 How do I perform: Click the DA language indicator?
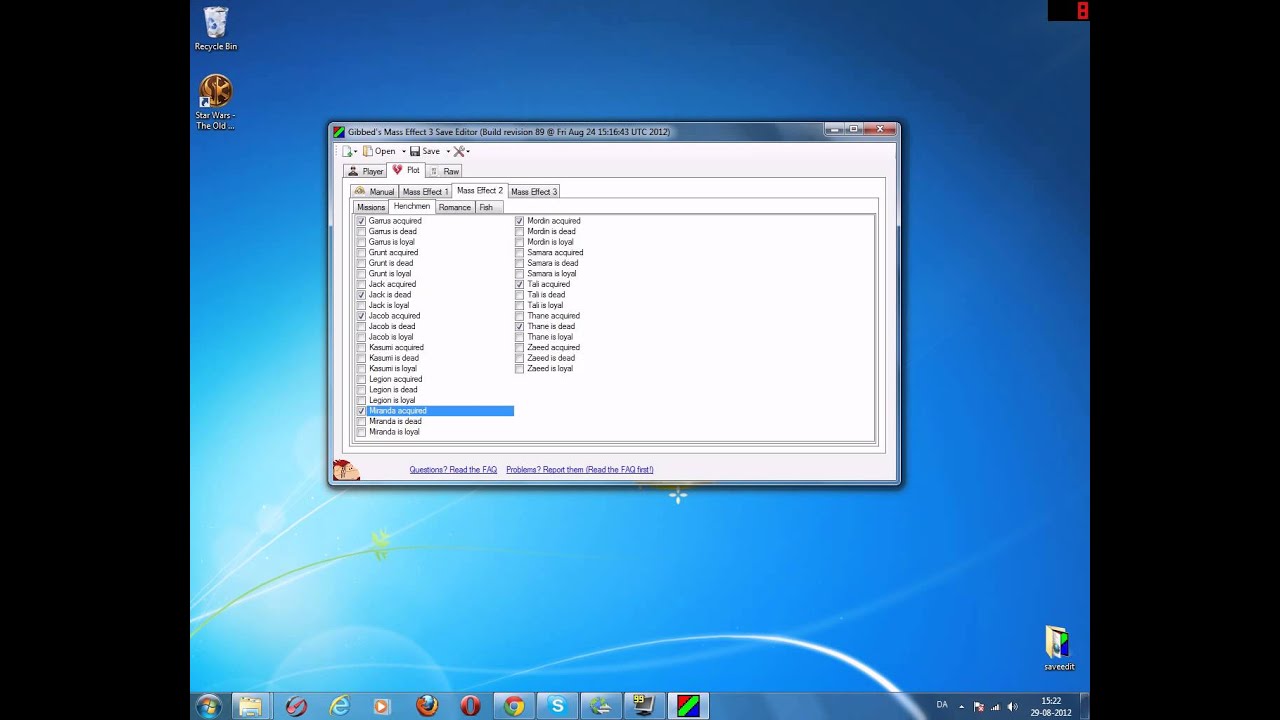(942, 705)
